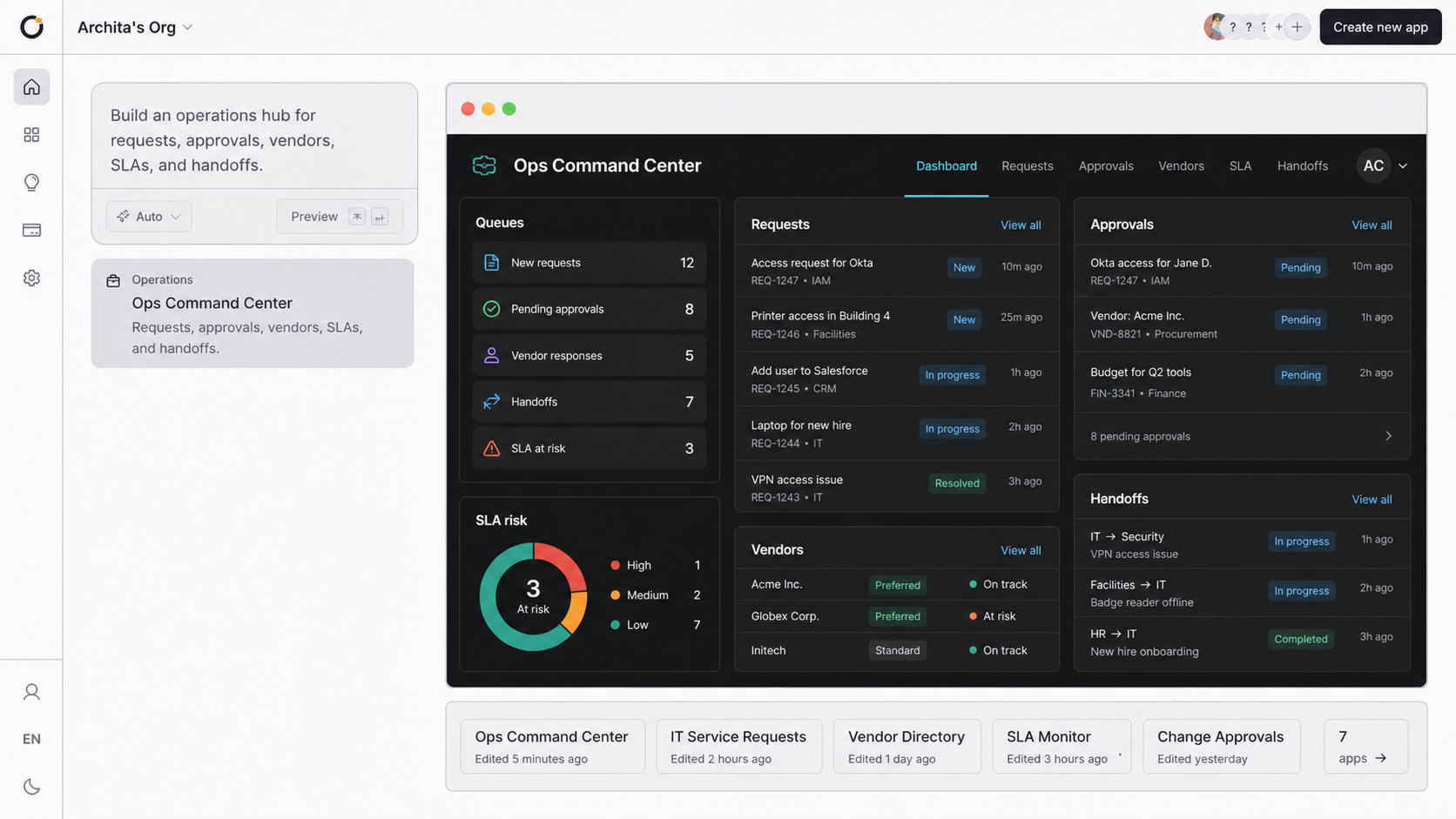Toggle dark mode moon icon
This screenshot has width=1456, height=819.
pyautogui.click(x=31, y=787)
